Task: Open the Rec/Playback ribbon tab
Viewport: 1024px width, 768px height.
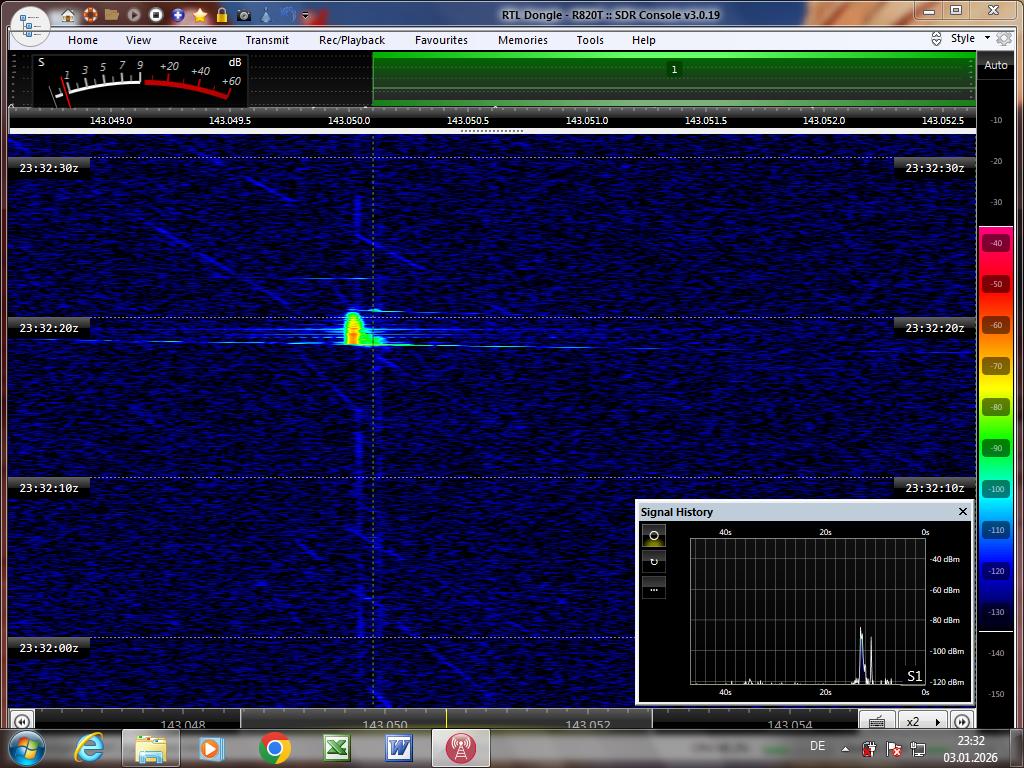Action: pyautogui.click(x=352, y=40)
